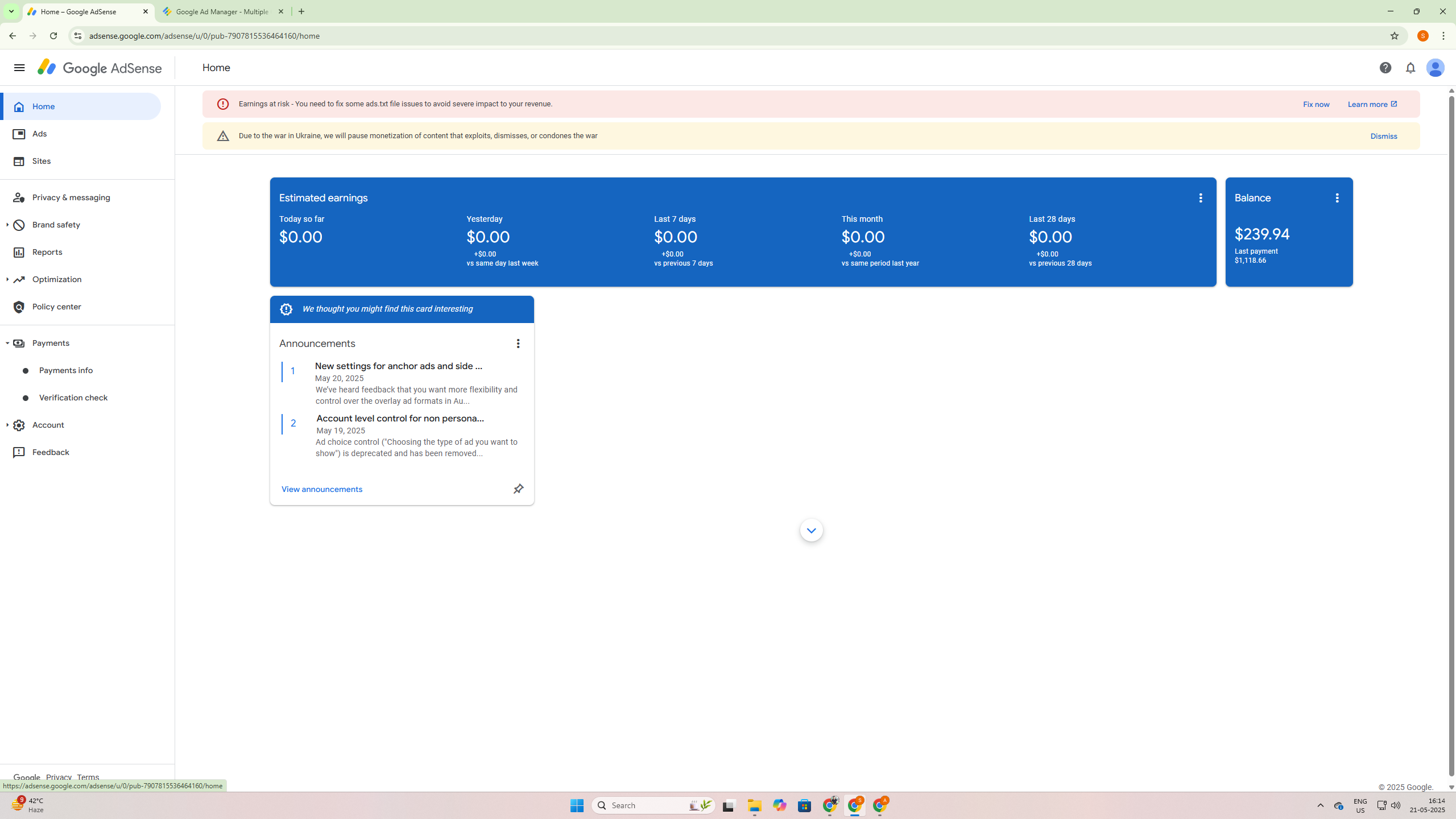The height and width of the screenshot is (819, 1456).
Task: Open volume control in system tray
Action: point(1396,805)
